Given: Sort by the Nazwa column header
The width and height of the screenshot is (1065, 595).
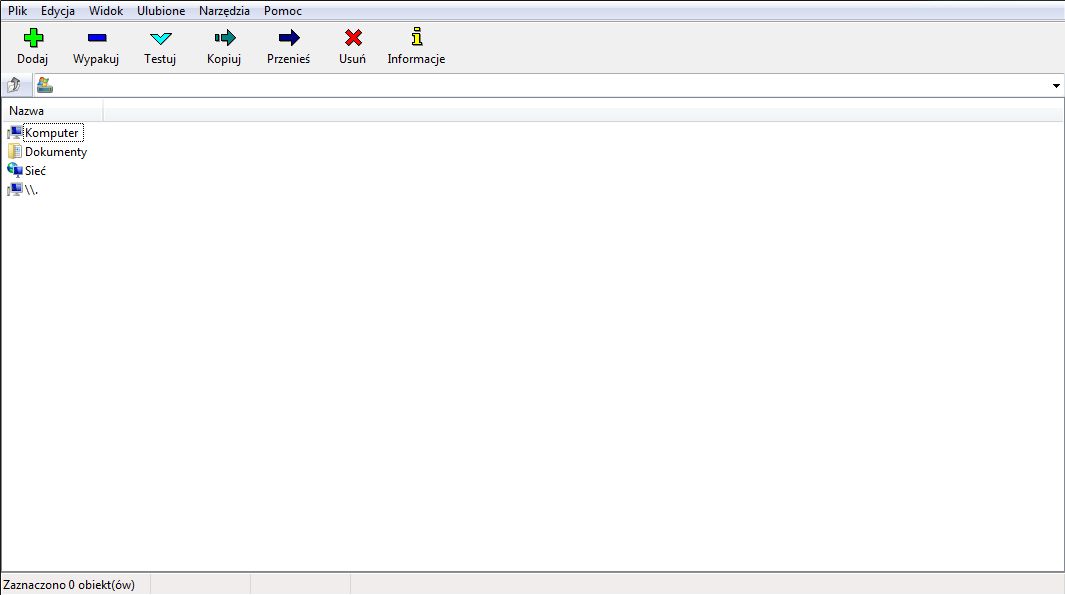Looking at the screenshot, I should 52,111.
